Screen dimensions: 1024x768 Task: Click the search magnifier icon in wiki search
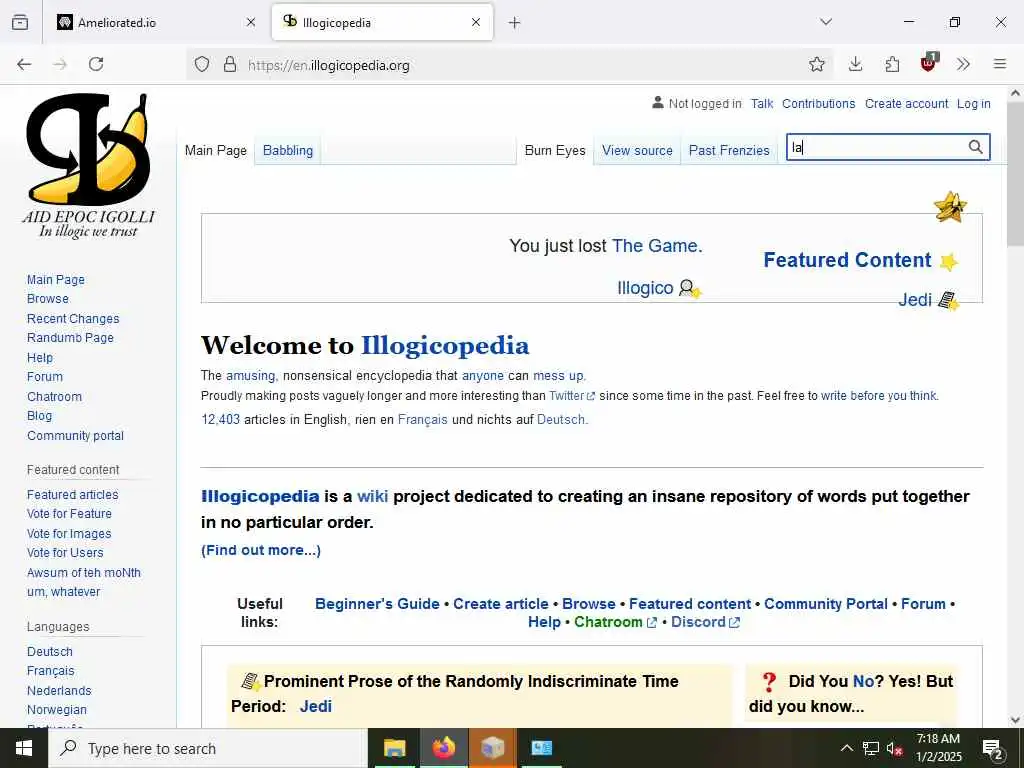pos(975,147)
